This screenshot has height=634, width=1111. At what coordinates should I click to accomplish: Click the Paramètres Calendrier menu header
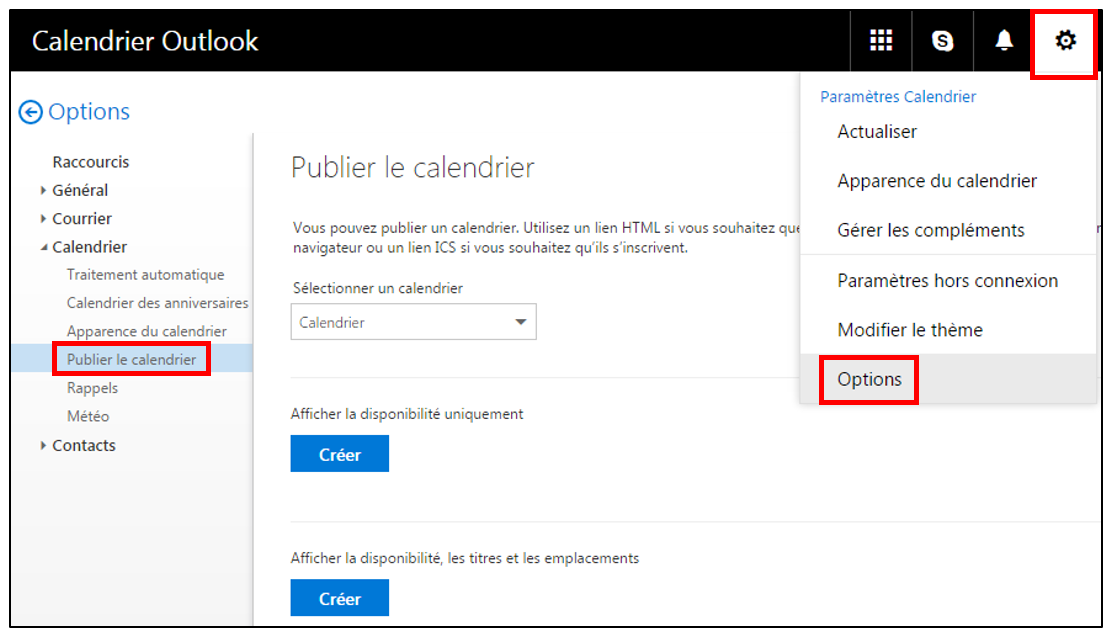(898, 96)
